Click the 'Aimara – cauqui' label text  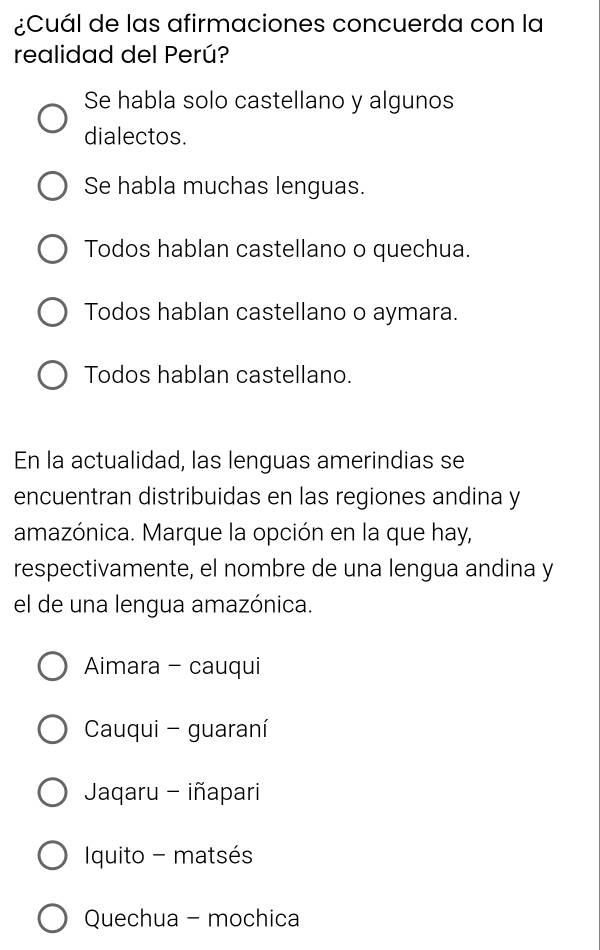click(x=173, y=666)
